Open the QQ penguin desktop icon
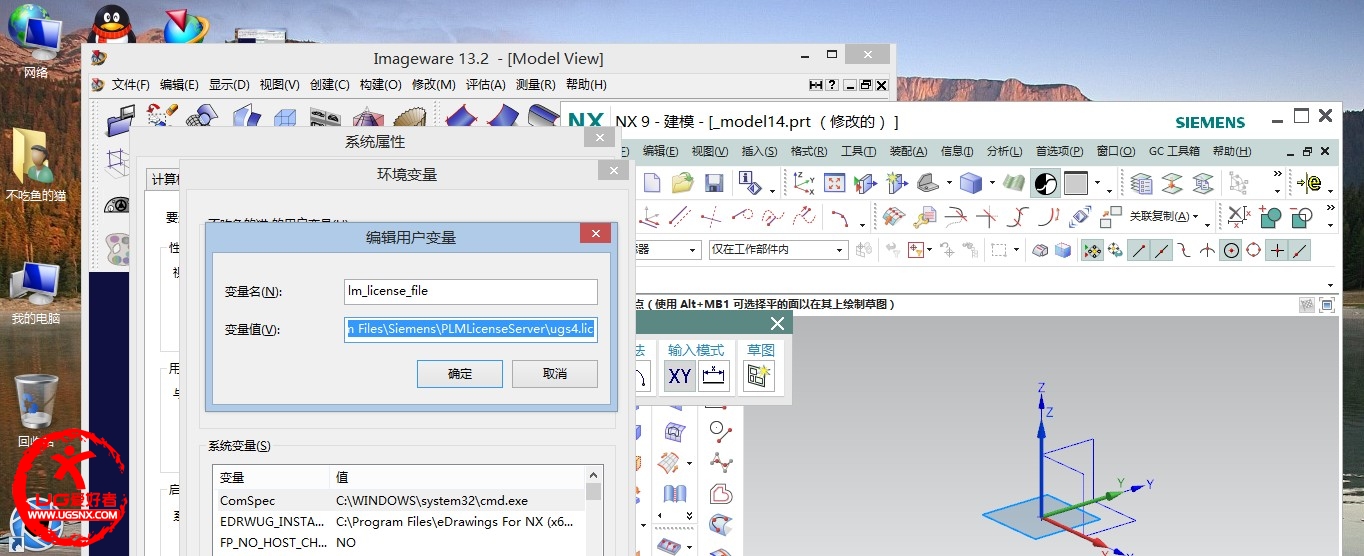1364x556 pixels. pos(110,24)
